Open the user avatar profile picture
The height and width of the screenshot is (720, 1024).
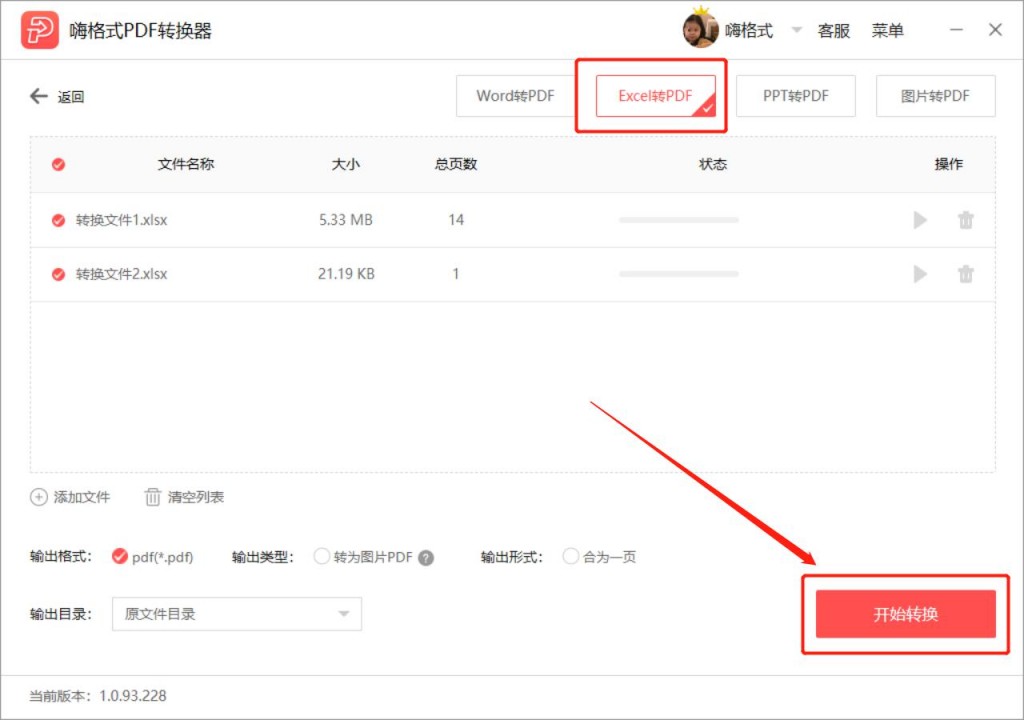(700, 29)
